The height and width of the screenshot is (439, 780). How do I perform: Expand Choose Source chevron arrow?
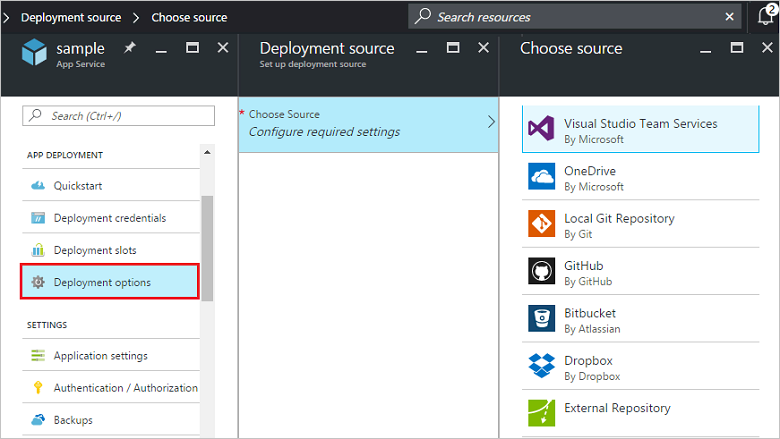pos(491,122)
